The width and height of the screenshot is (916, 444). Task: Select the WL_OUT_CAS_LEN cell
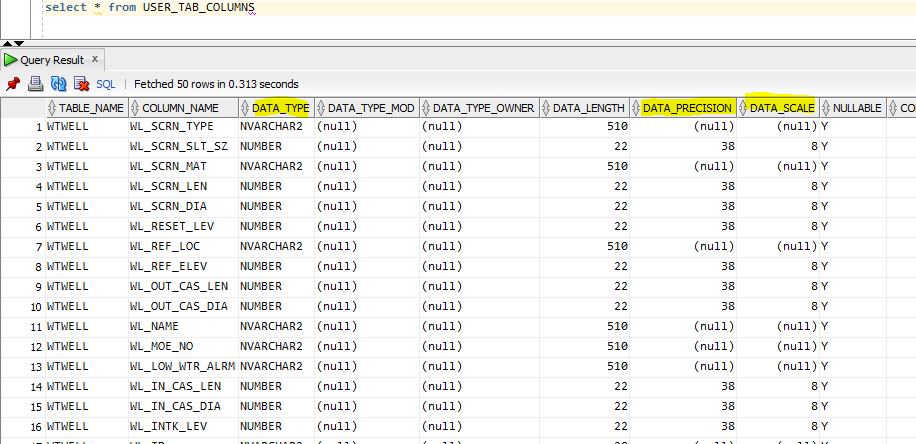(183, 286)
